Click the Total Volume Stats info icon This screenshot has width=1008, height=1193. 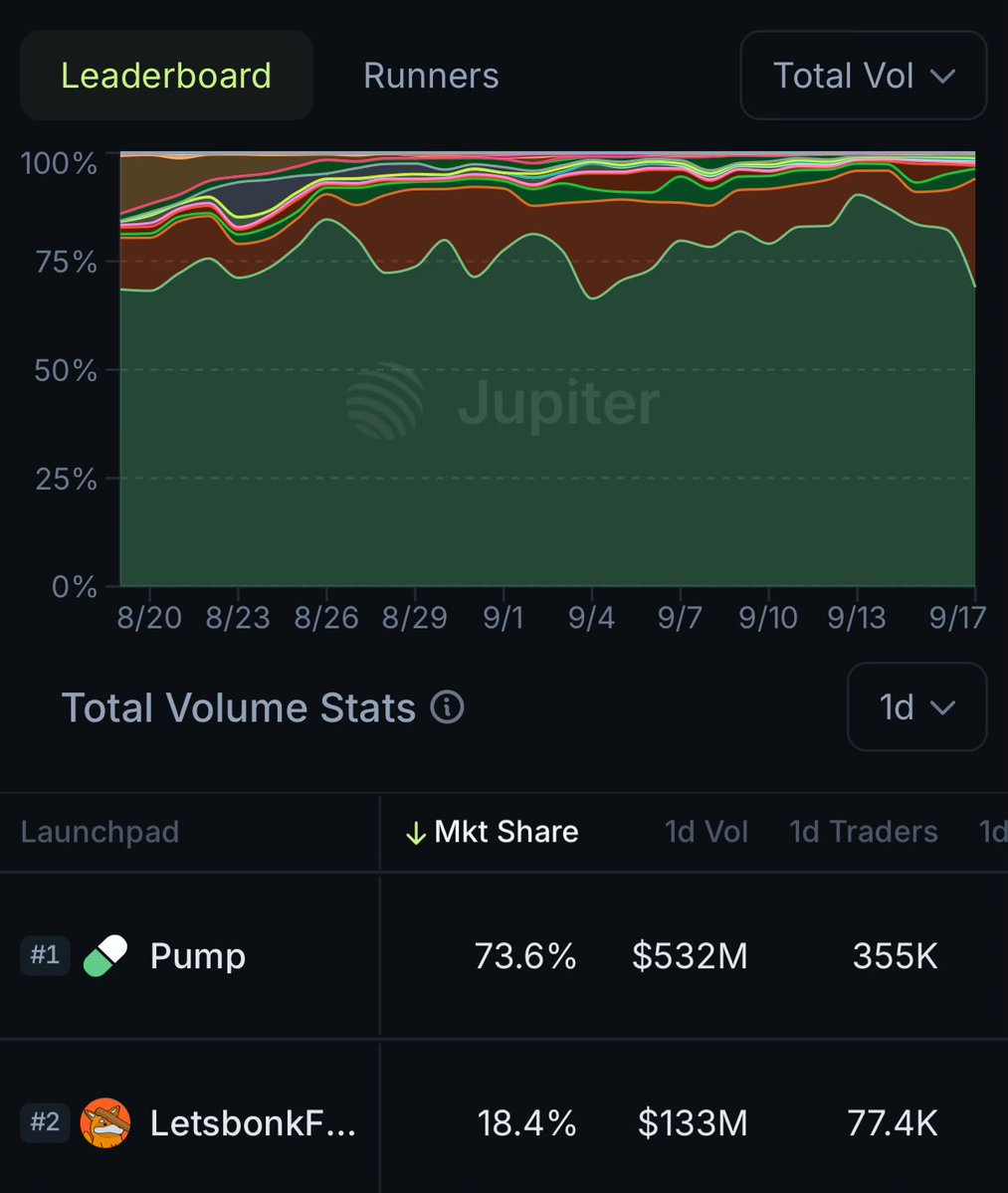click(448, 706)
